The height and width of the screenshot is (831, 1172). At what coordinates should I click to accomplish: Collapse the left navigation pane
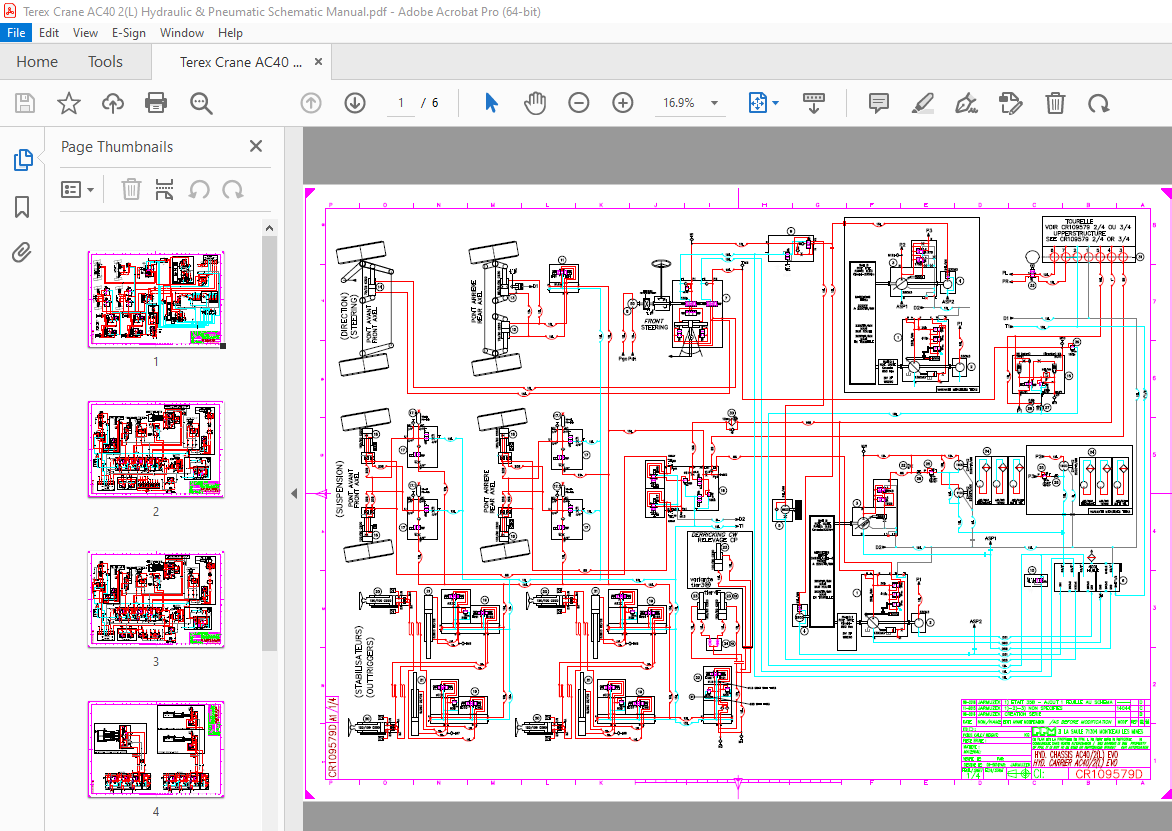[x=294, y=493]
